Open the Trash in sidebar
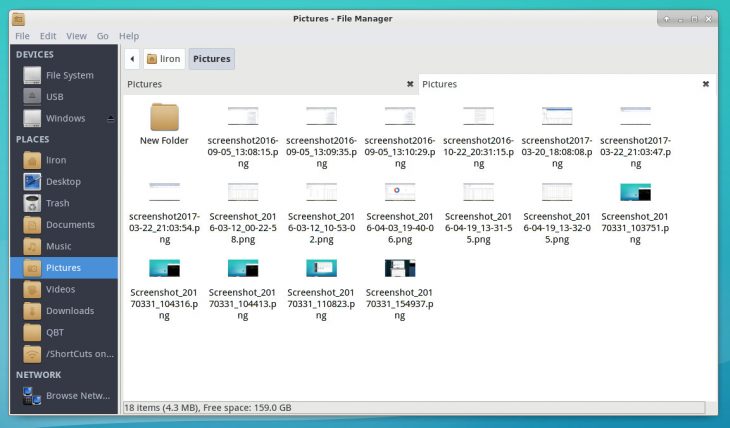 [64, 203]
